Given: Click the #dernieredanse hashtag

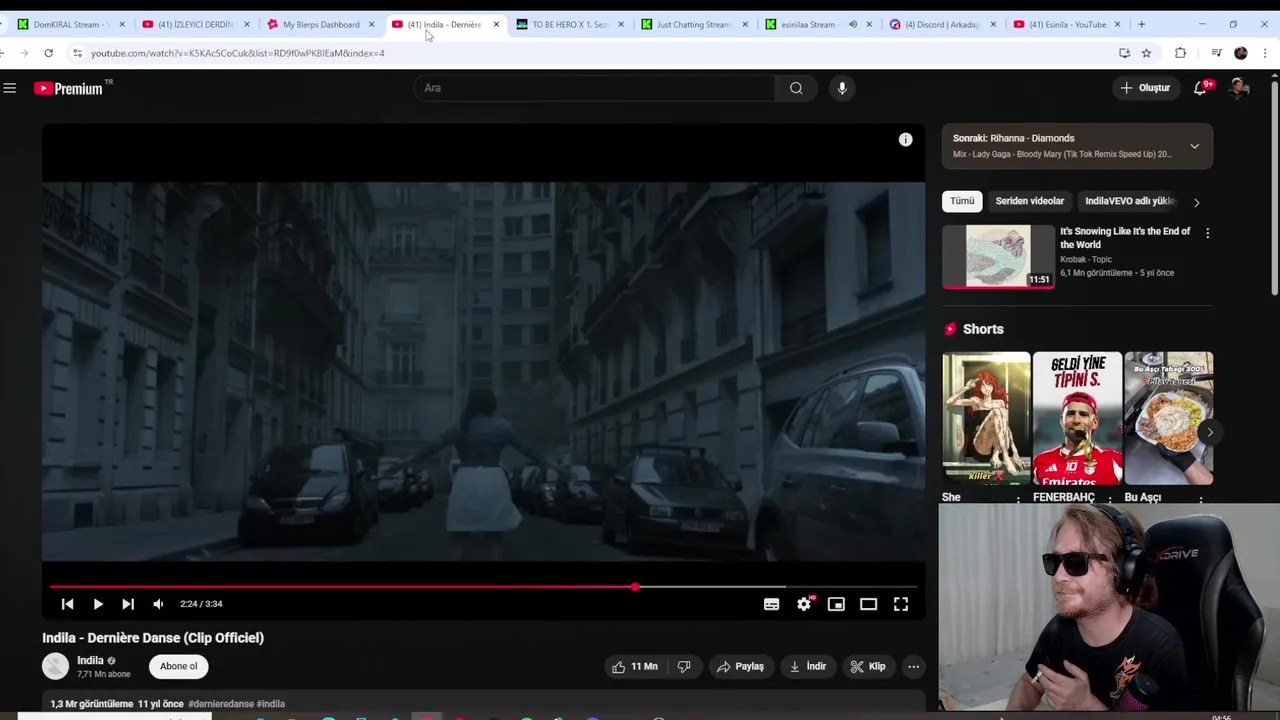Looking at the screenshot, I should [221, 704].
